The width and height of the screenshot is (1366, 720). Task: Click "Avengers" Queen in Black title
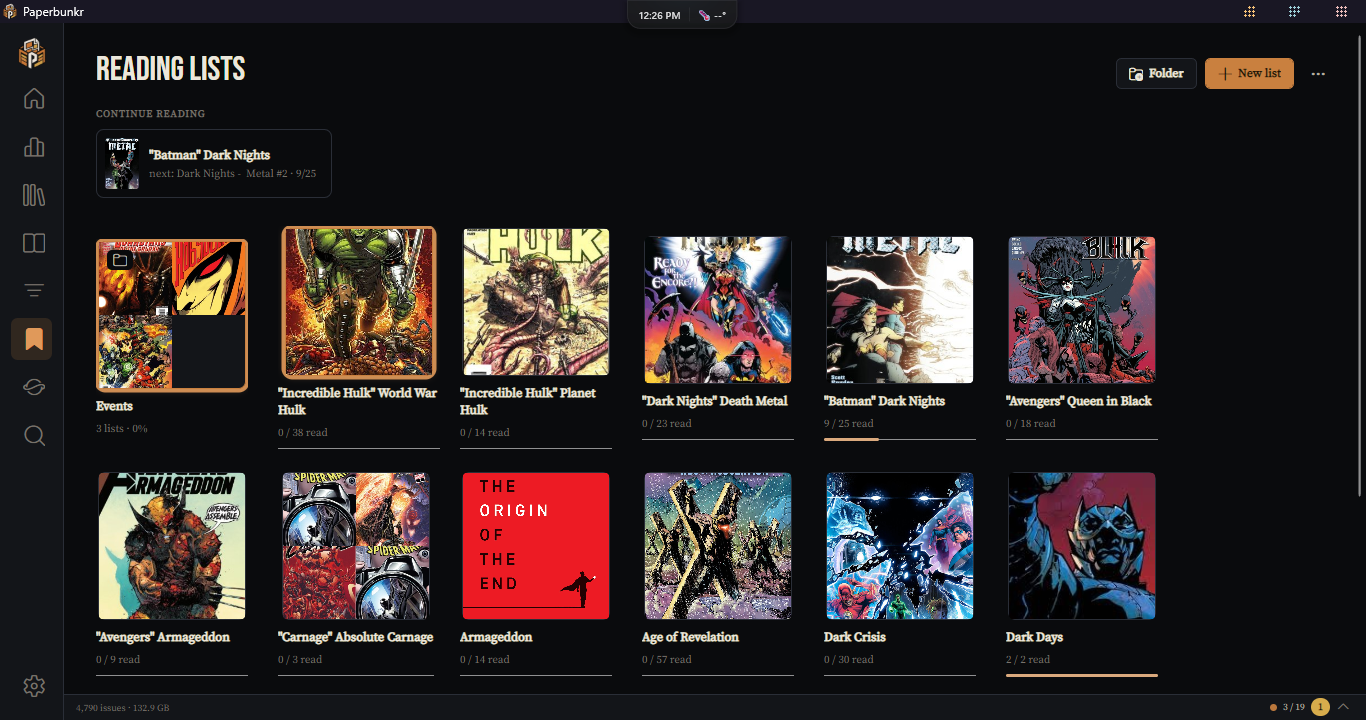pos(1079,401)
